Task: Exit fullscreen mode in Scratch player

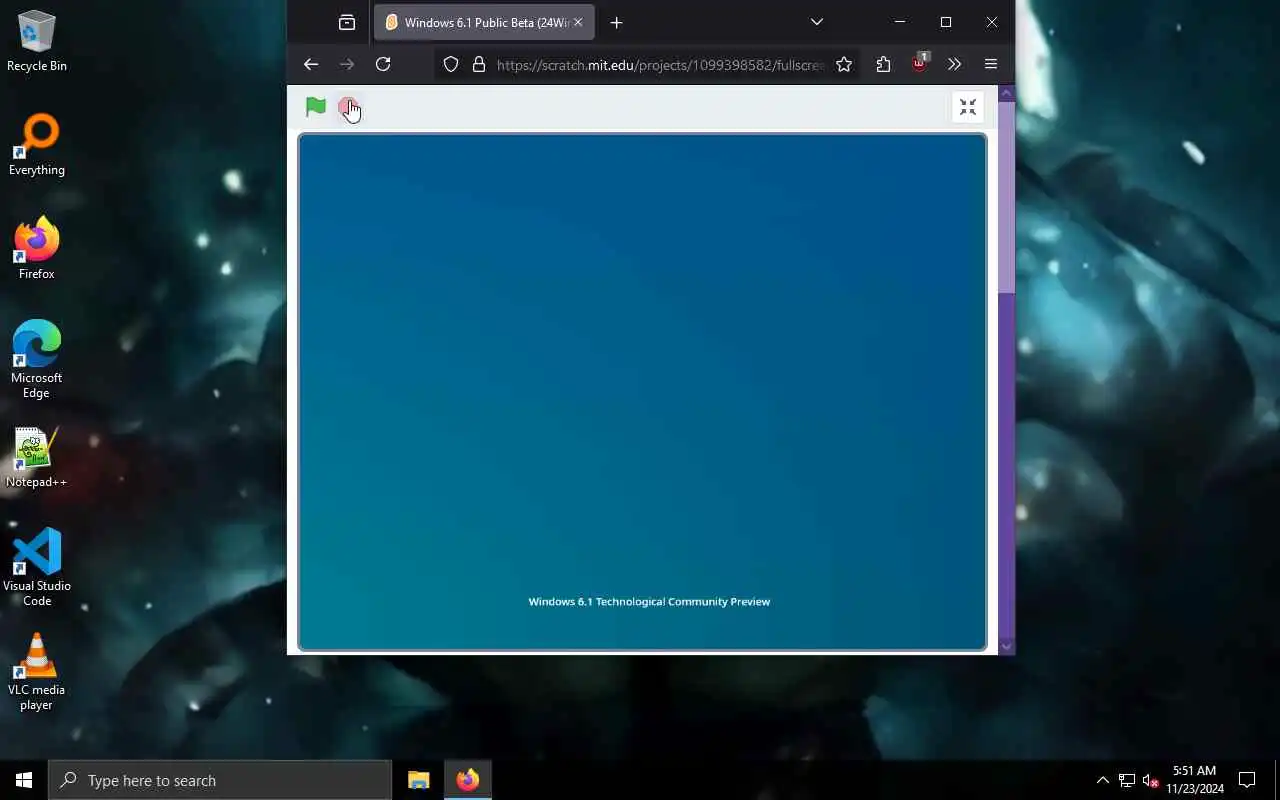Action: (968, 107)
